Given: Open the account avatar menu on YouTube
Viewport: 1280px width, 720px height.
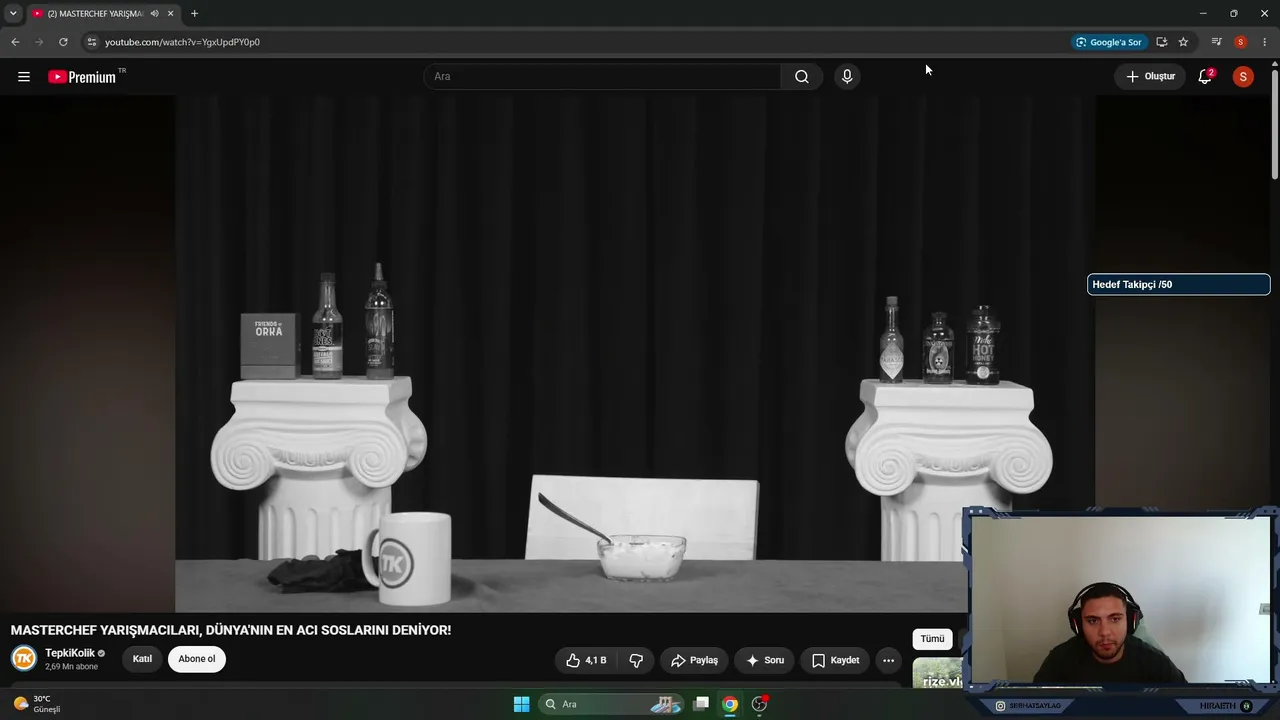Looking at the screenshot, I should [1243, 77].
